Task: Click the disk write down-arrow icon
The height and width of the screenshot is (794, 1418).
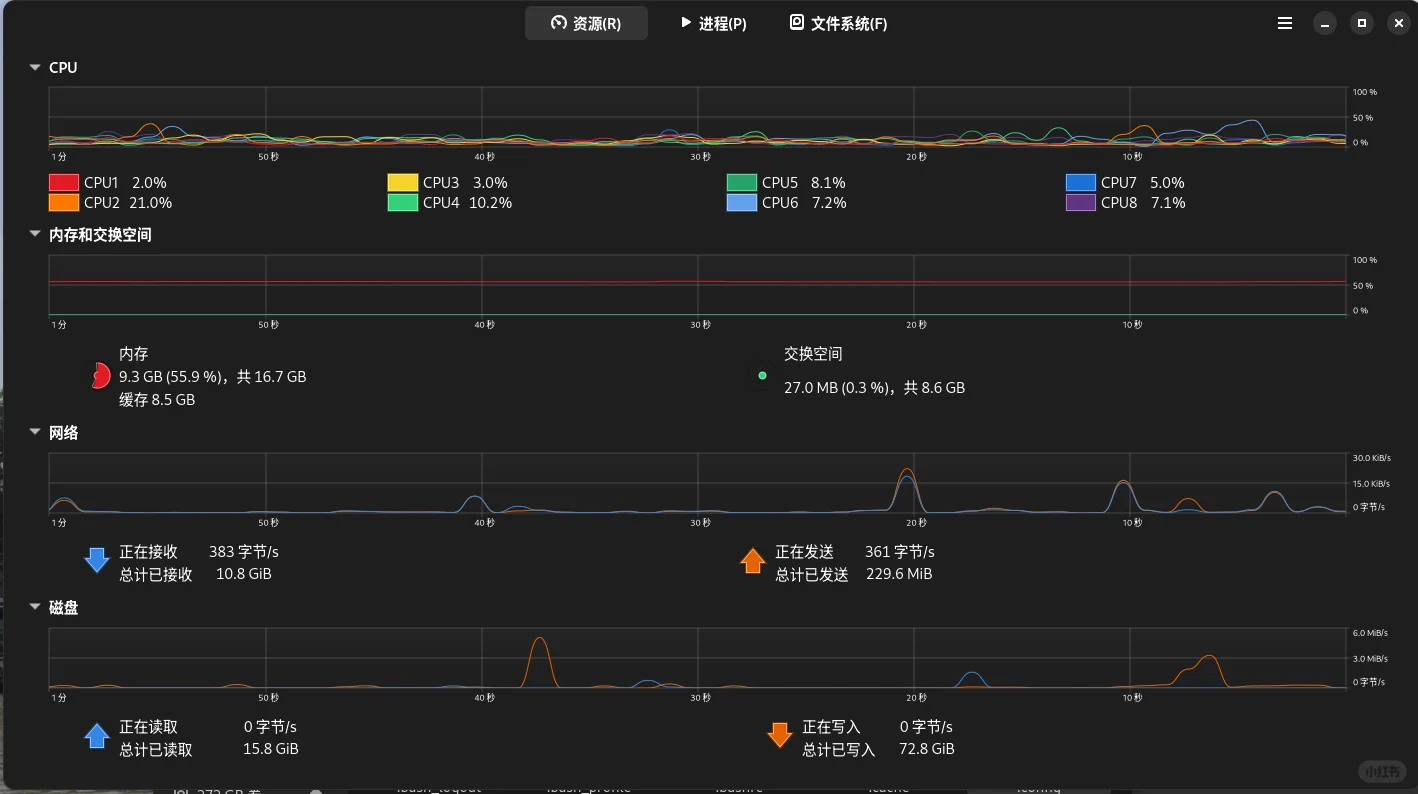Action: (780, 735)
